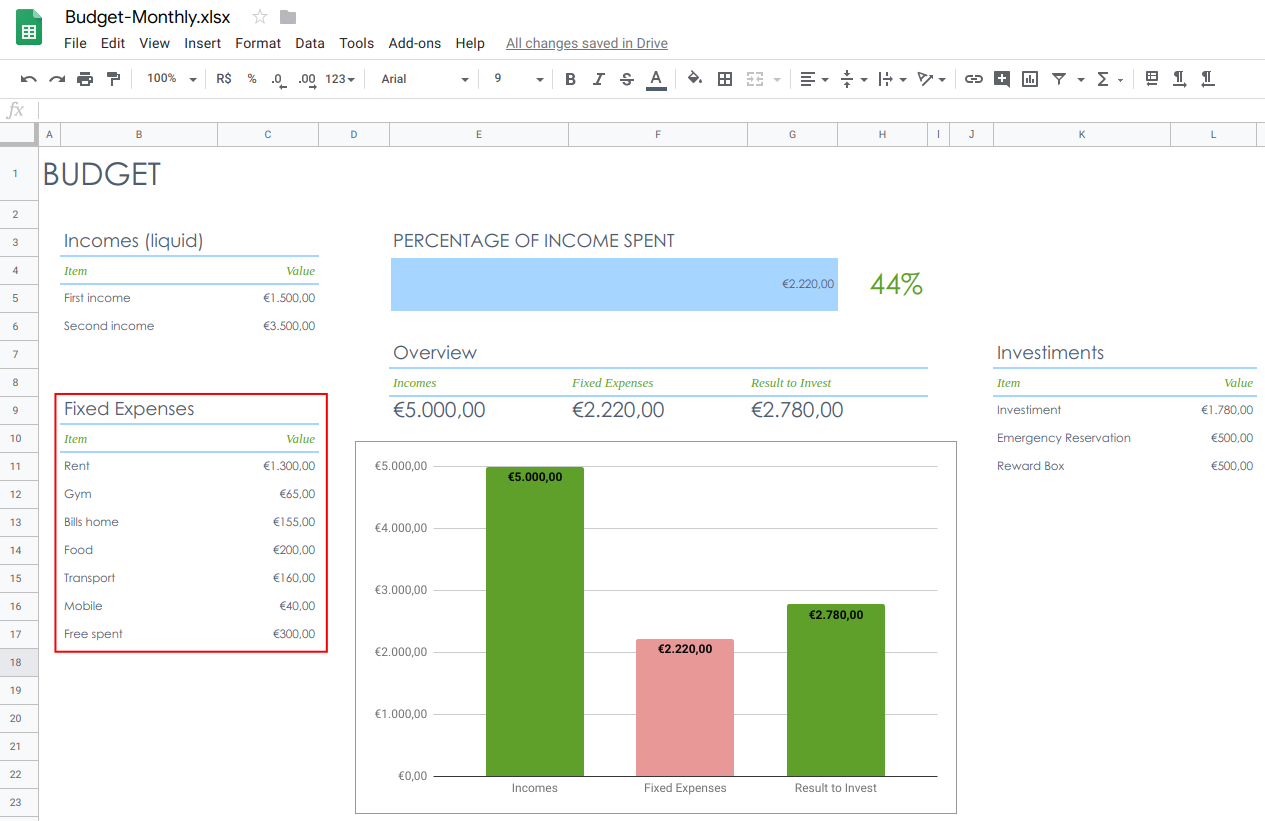Expand the filter views dropdown arrow
The height and width of the screenshot is (821, 1265).
point(1081,80)
